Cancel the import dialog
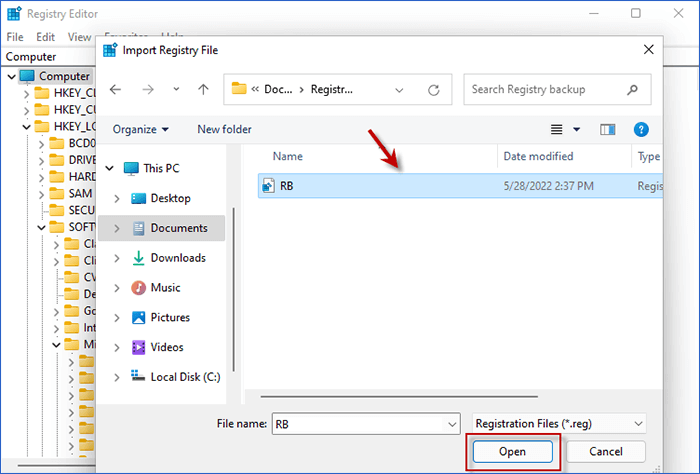 click(606, 452)
